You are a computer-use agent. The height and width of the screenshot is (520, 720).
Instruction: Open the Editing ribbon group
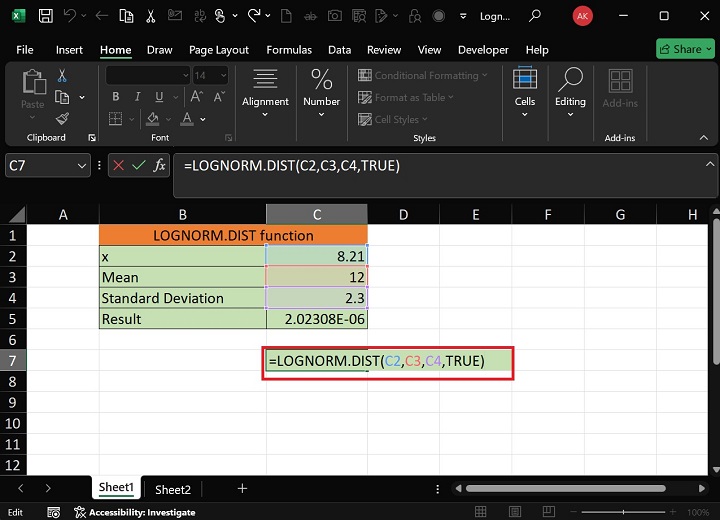tap(570, 90)
